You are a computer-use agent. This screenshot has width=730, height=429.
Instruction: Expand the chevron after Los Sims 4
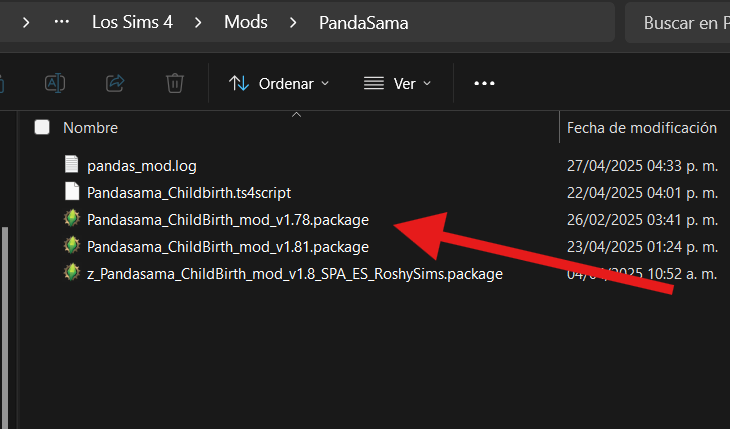click(x=198, y=22)
